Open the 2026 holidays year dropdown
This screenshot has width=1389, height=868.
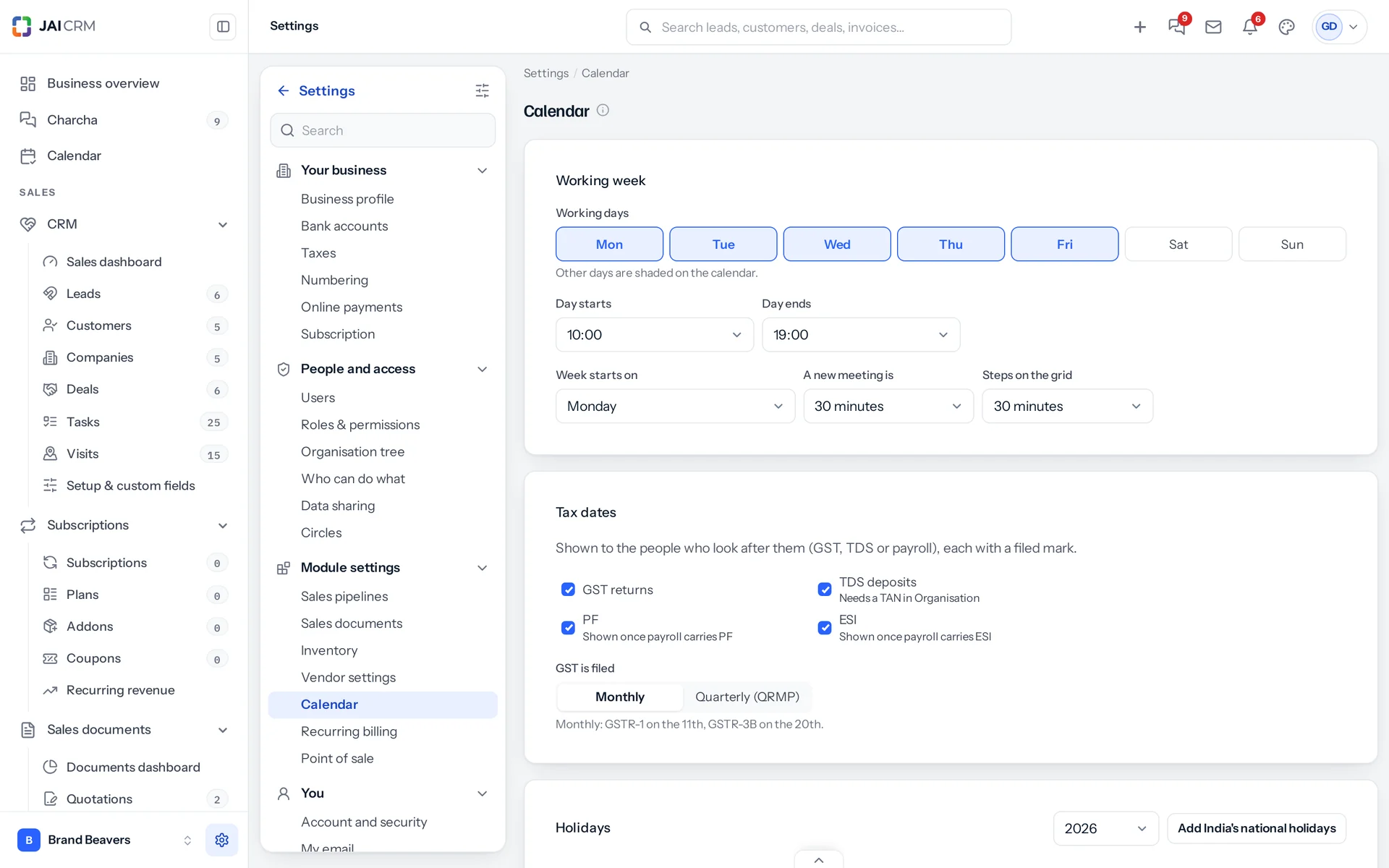point(1105,828)
